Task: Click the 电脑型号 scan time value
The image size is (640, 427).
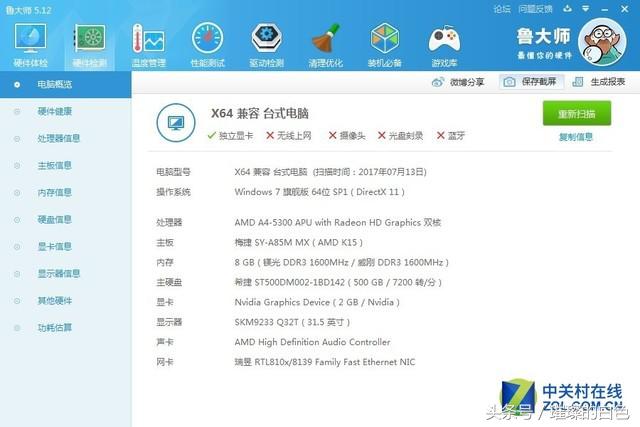Action: pos(331,172)
